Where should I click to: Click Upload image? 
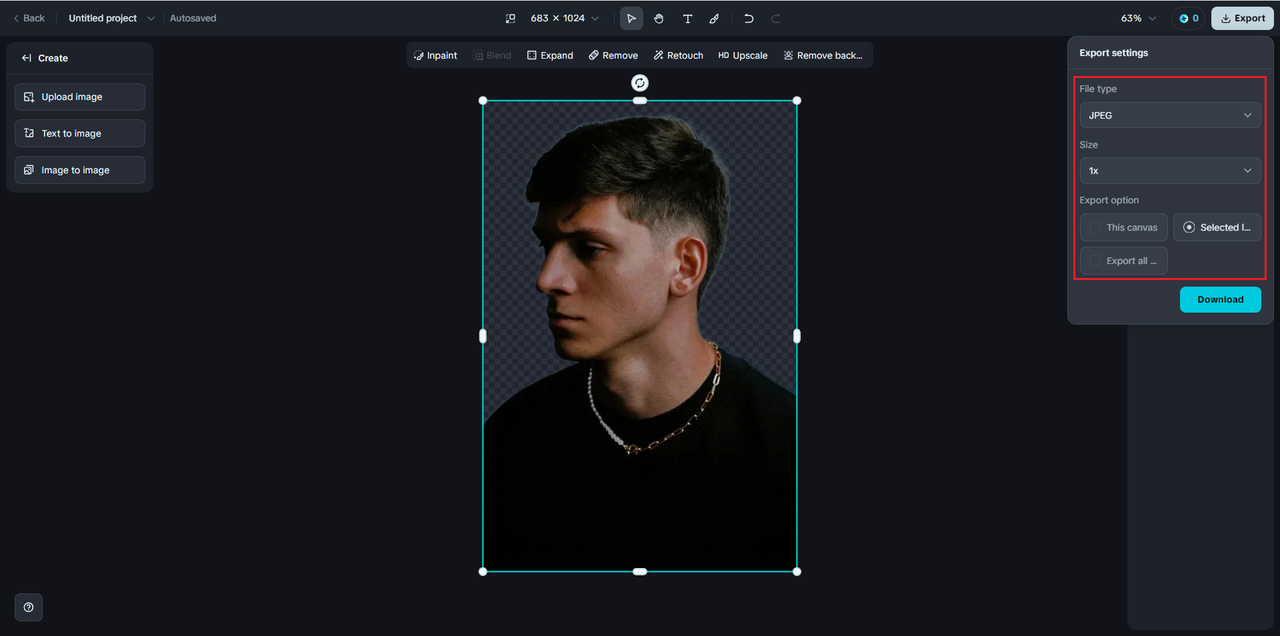tap(80, 97)
